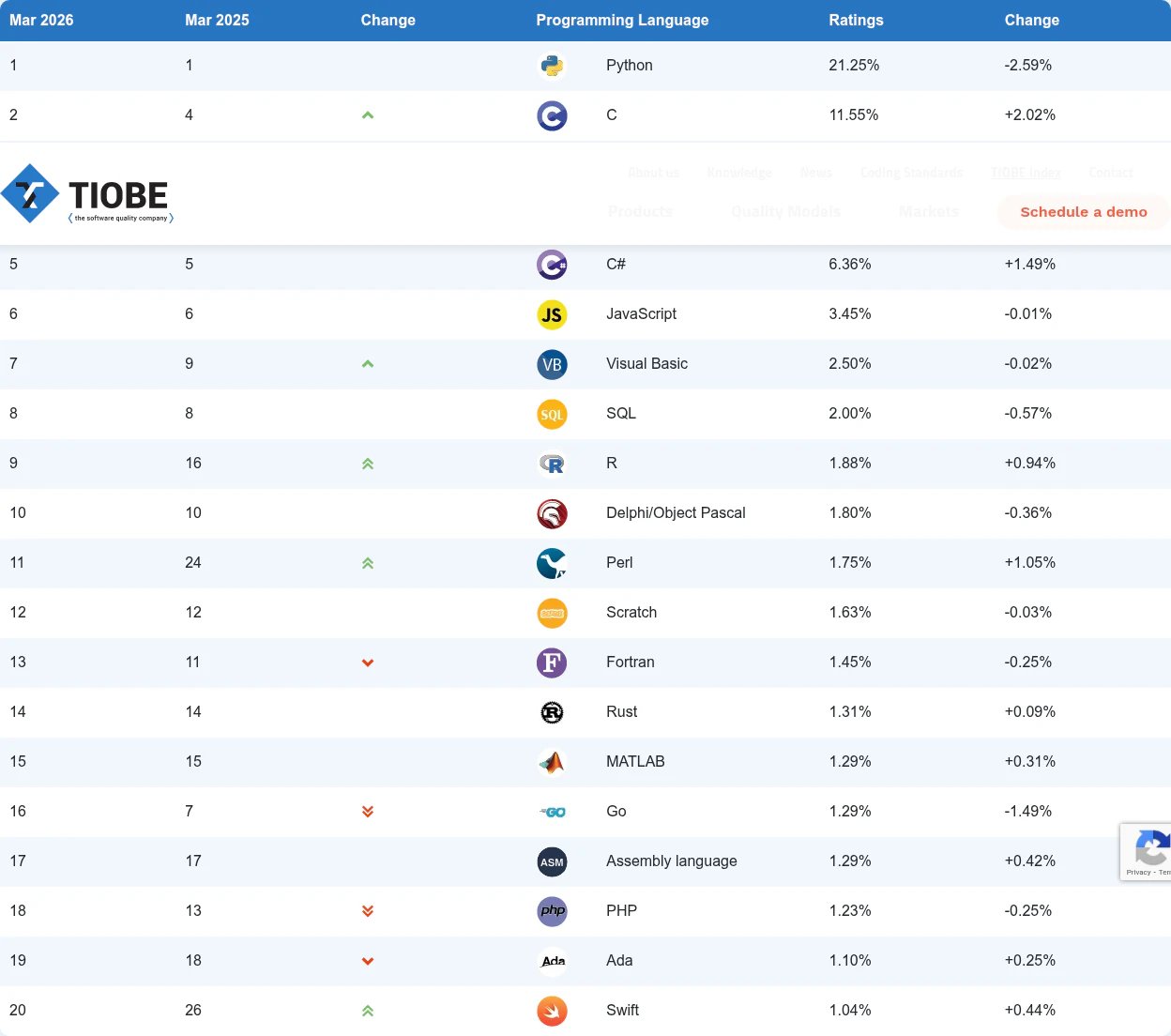Select the R language logo
1171x1036 pixels.
(552, 464)
